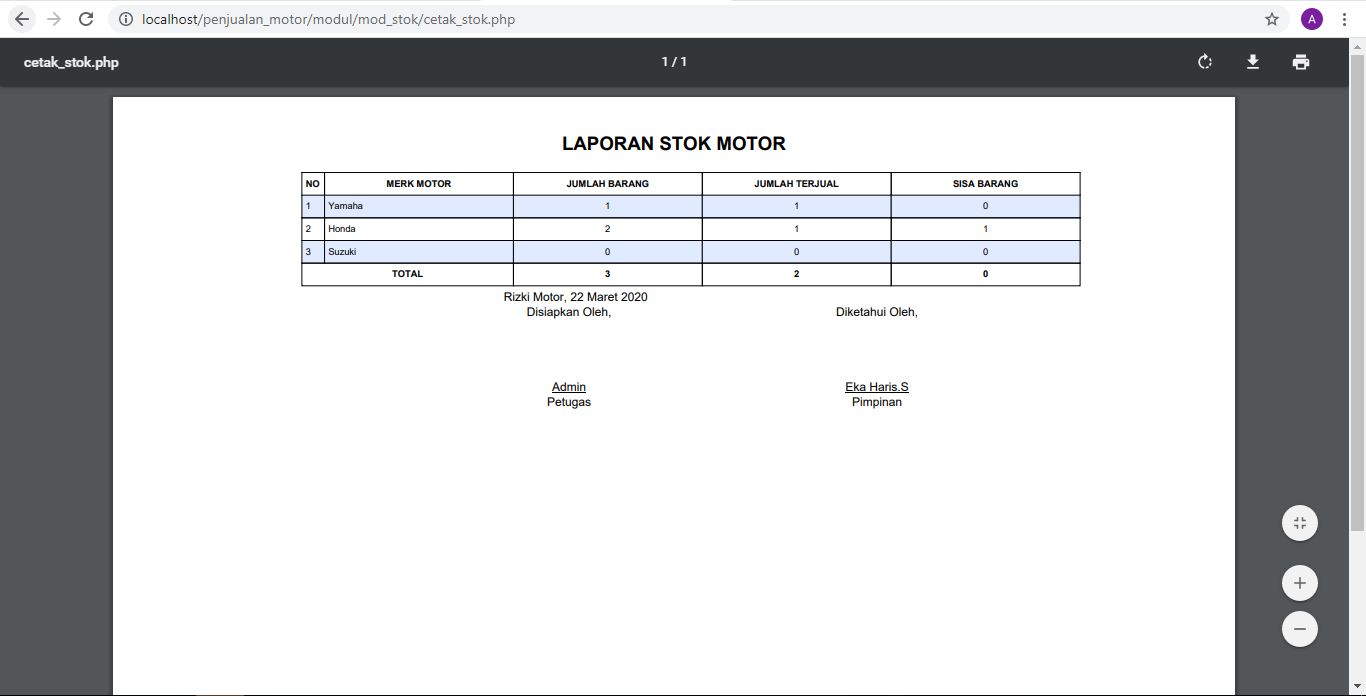1366x696 pixels.
Task: Rotate the PDF page clockwise
Action: click(1204, 61)
